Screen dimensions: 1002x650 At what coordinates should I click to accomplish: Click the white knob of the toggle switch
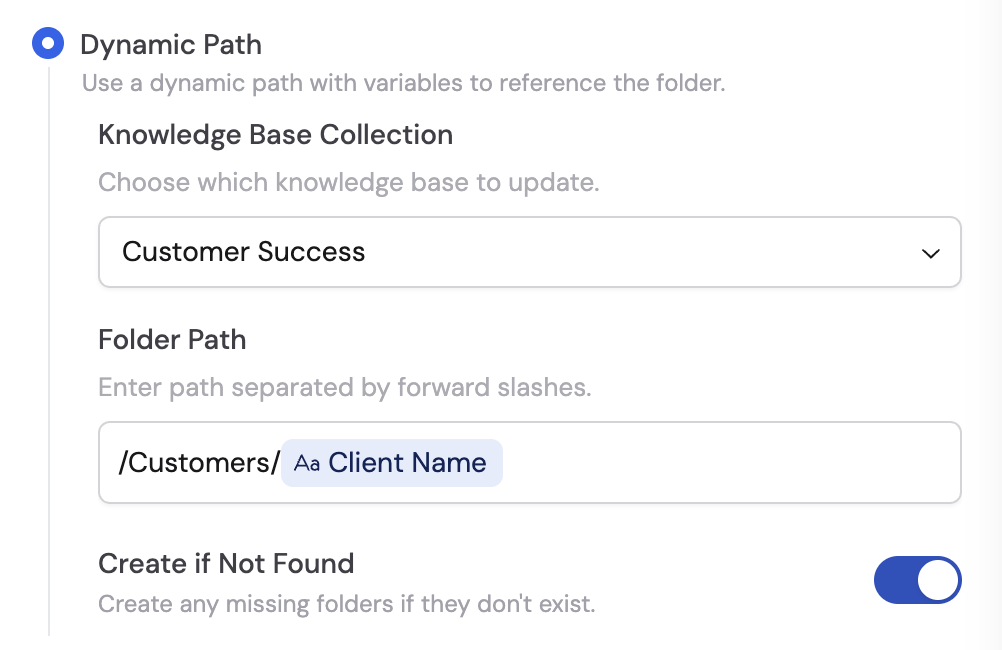939,580
